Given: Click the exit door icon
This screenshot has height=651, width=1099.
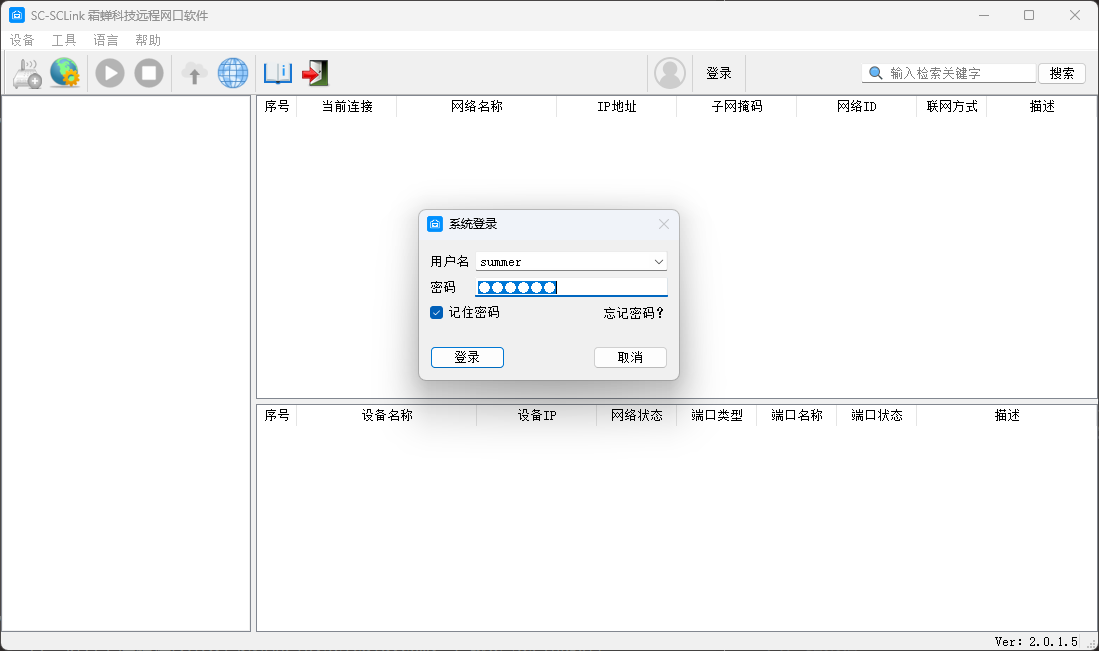Looking at the screenshot, I should click(315, 73).
